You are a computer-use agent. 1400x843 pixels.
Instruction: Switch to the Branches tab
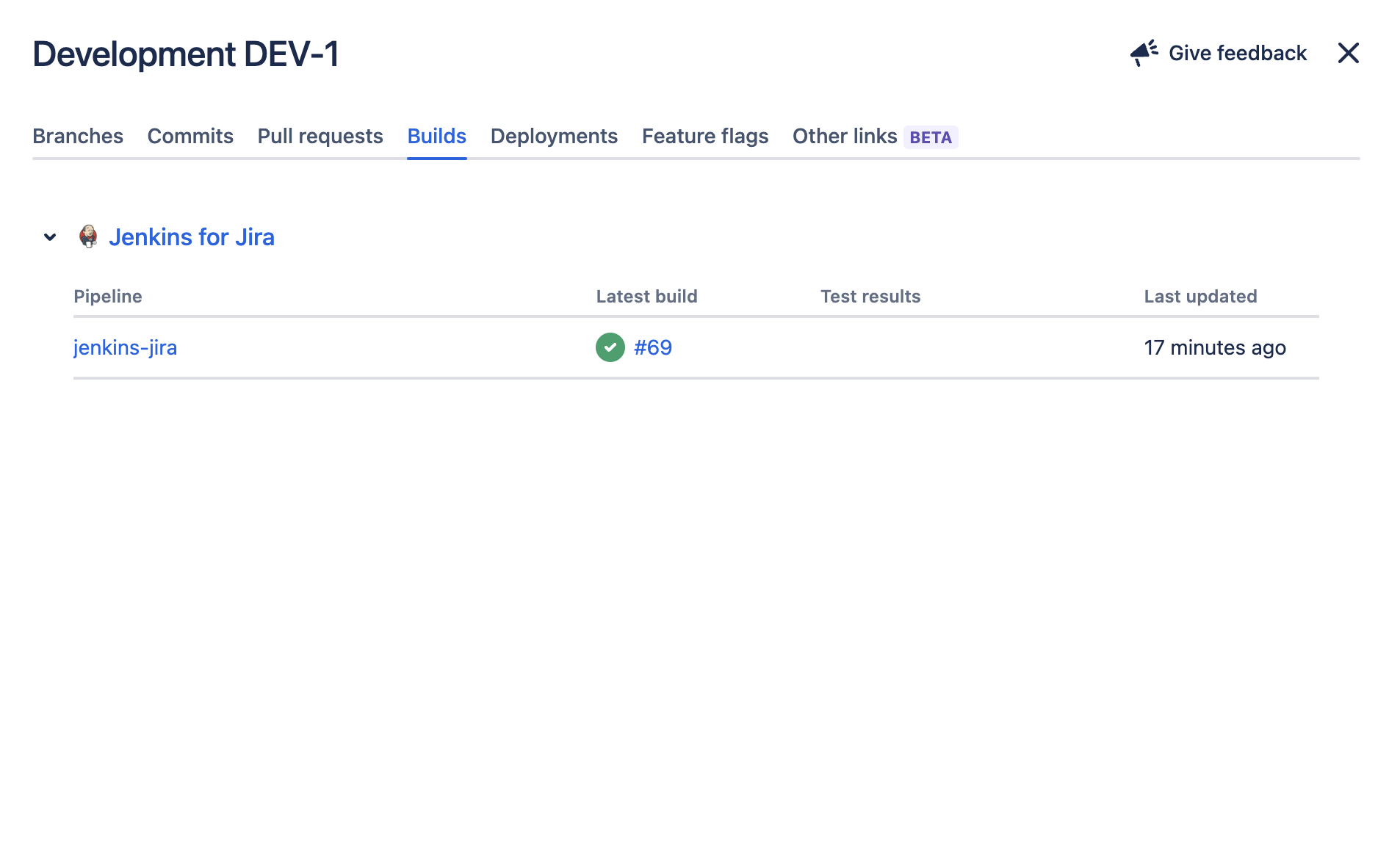[x=78, y=136]
